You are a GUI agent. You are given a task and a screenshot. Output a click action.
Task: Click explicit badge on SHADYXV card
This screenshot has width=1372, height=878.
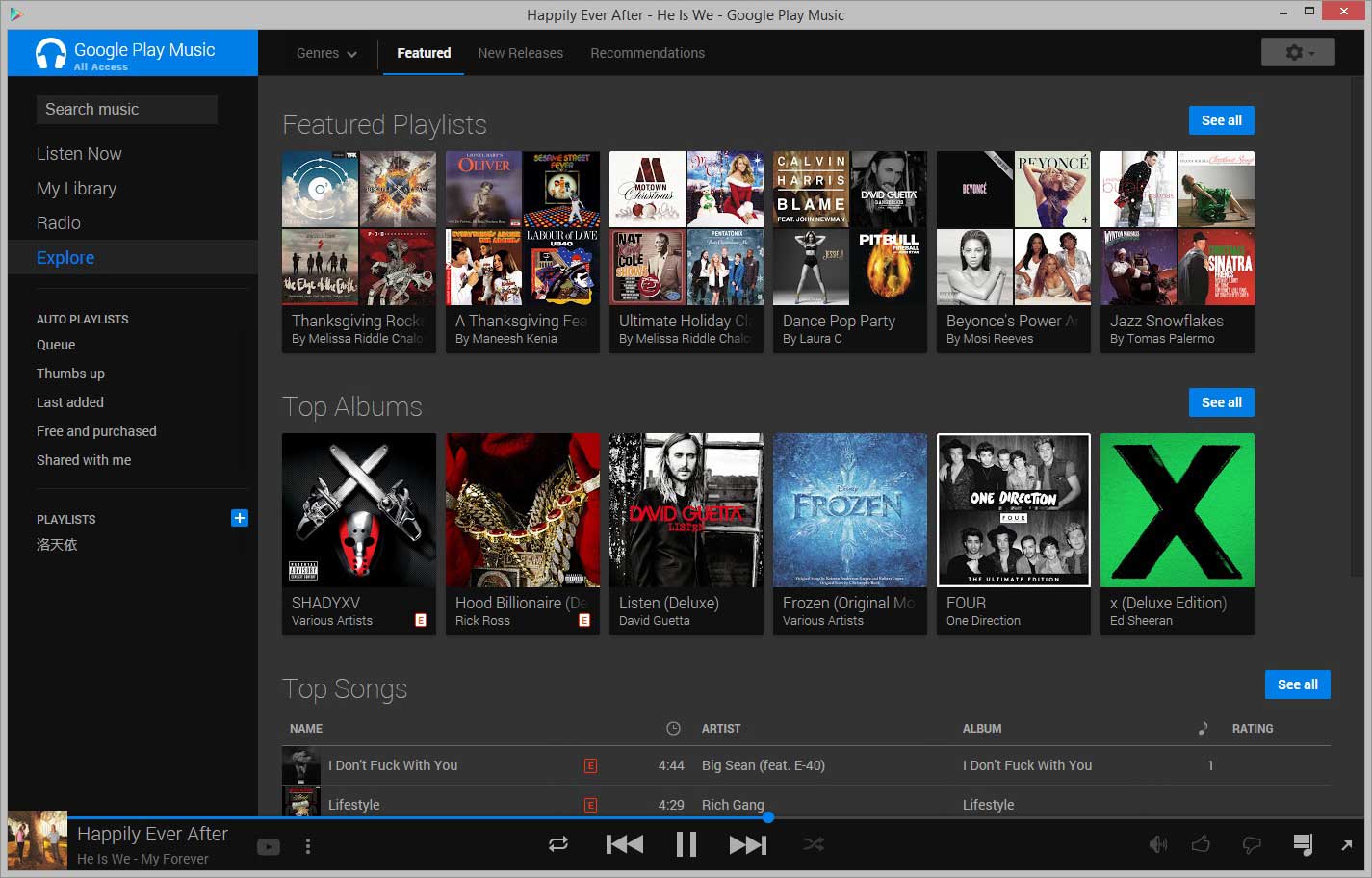421,621
